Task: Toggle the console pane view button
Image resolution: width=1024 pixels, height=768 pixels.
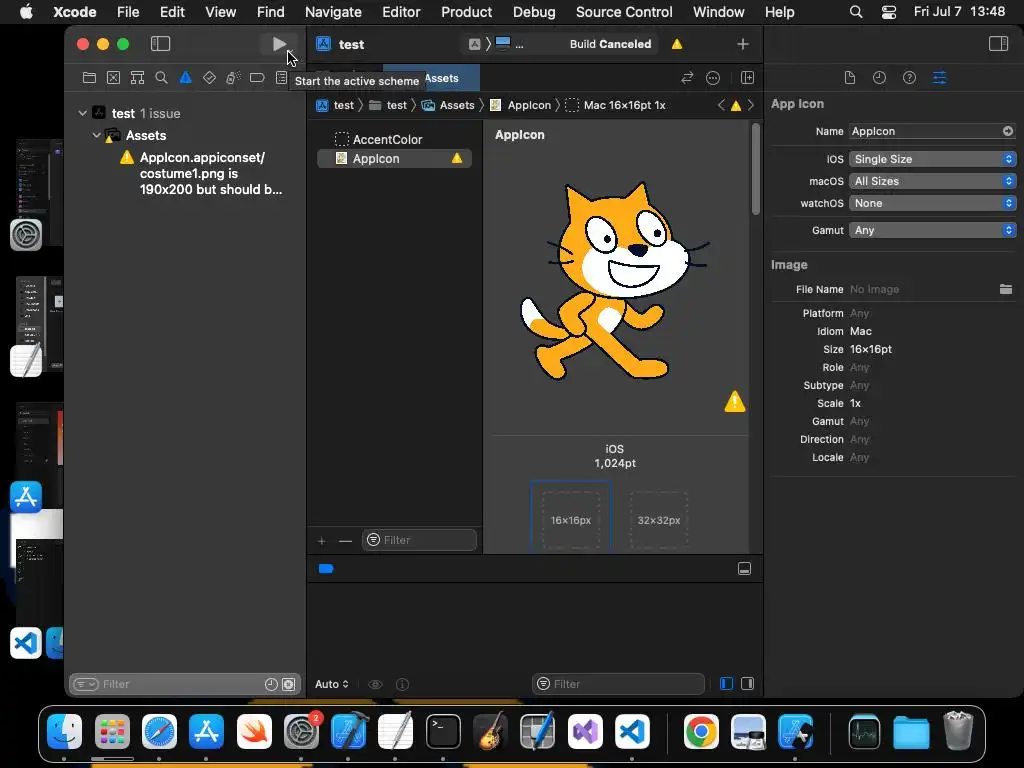Action: (747, 684)
